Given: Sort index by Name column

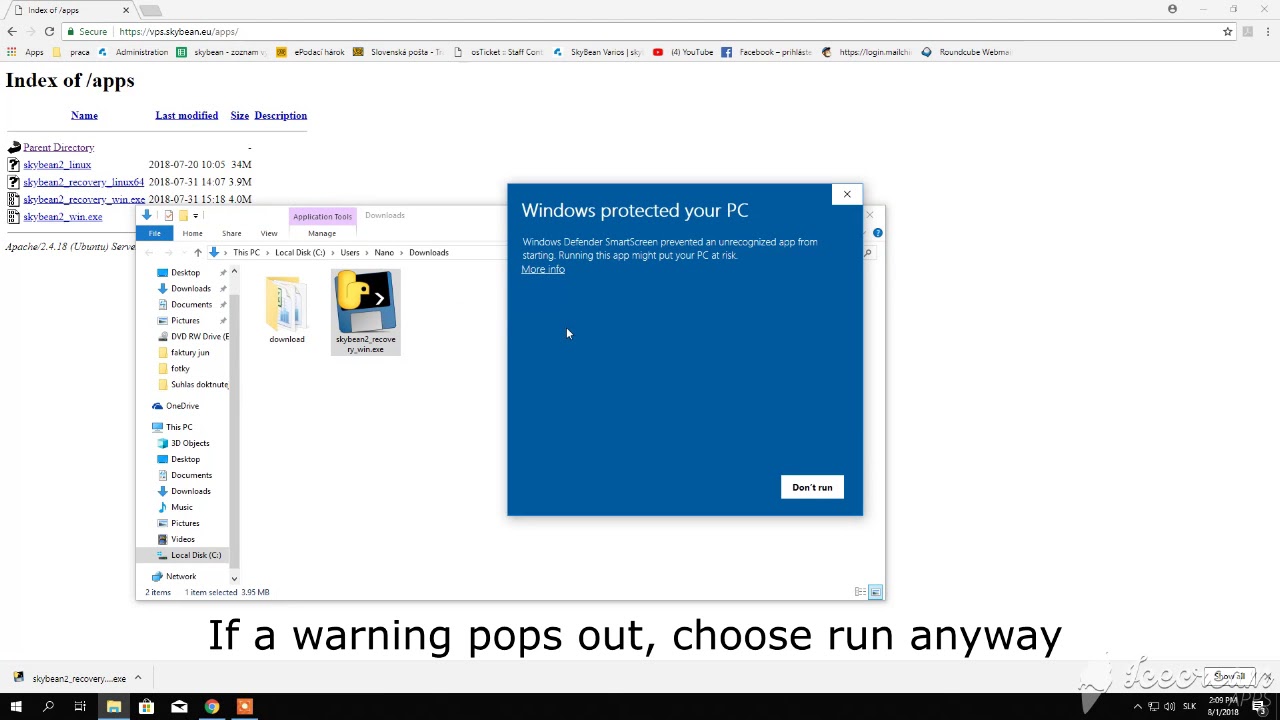Looking at the screenshot, I should [84, 115].
